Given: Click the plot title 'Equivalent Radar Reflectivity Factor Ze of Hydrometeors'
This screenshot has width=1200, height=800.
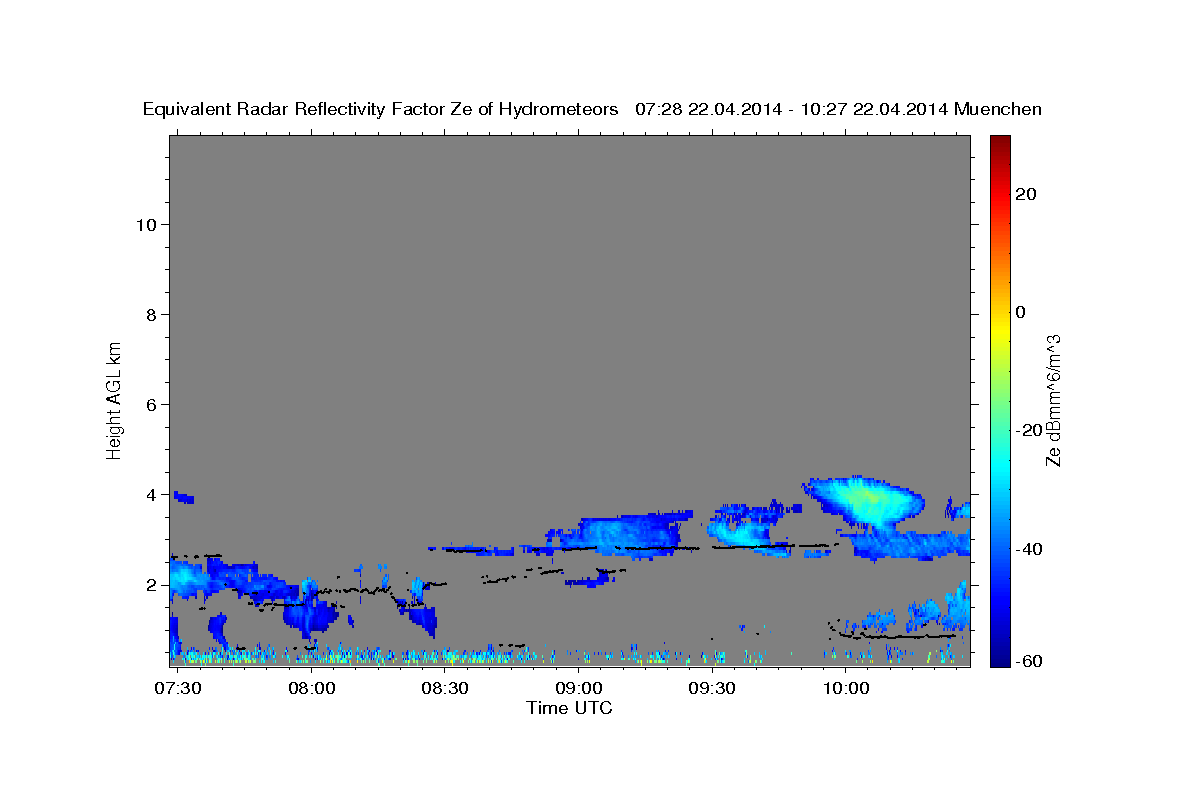Looking at the screenshot, I should 381,110.
